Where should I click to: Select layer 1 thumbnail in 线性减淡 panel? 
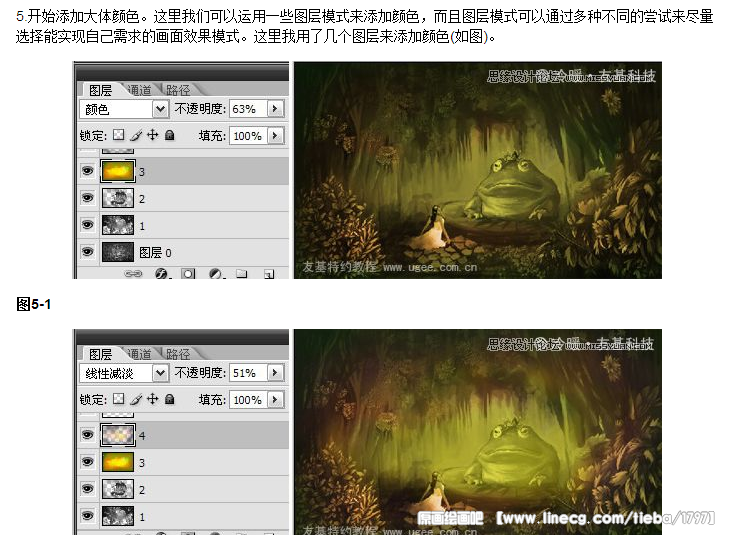pos(118,516)
